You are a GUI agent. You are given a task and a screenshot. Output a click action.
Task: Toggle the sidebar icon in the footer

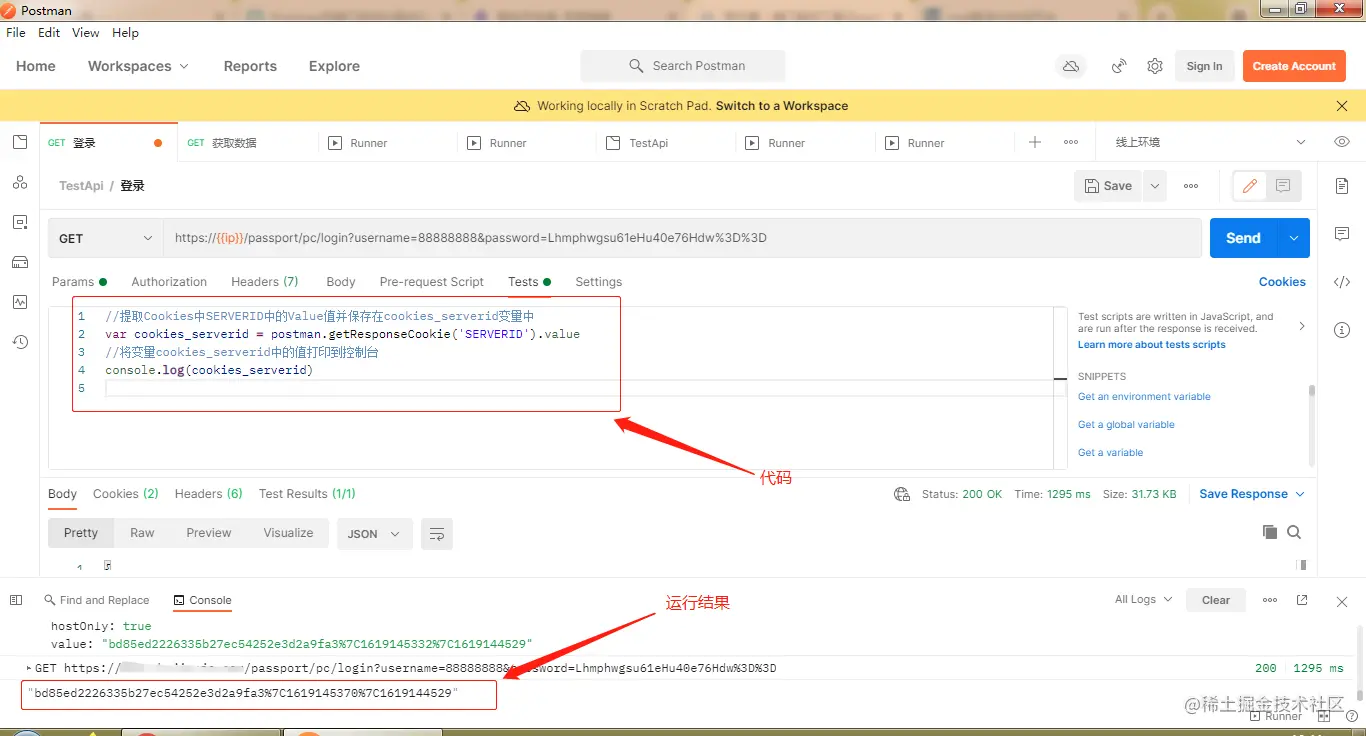click(x=16, y=600)
